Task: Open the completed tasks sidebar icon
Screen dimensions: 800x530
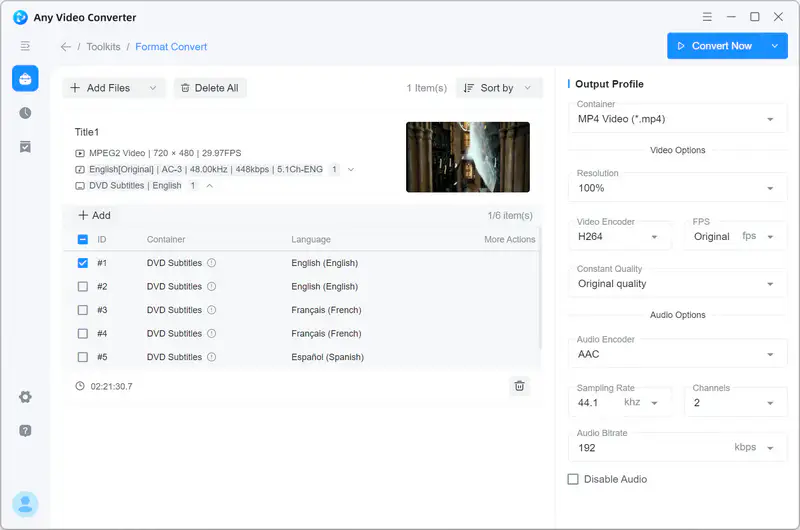Action: click(25, 147)
